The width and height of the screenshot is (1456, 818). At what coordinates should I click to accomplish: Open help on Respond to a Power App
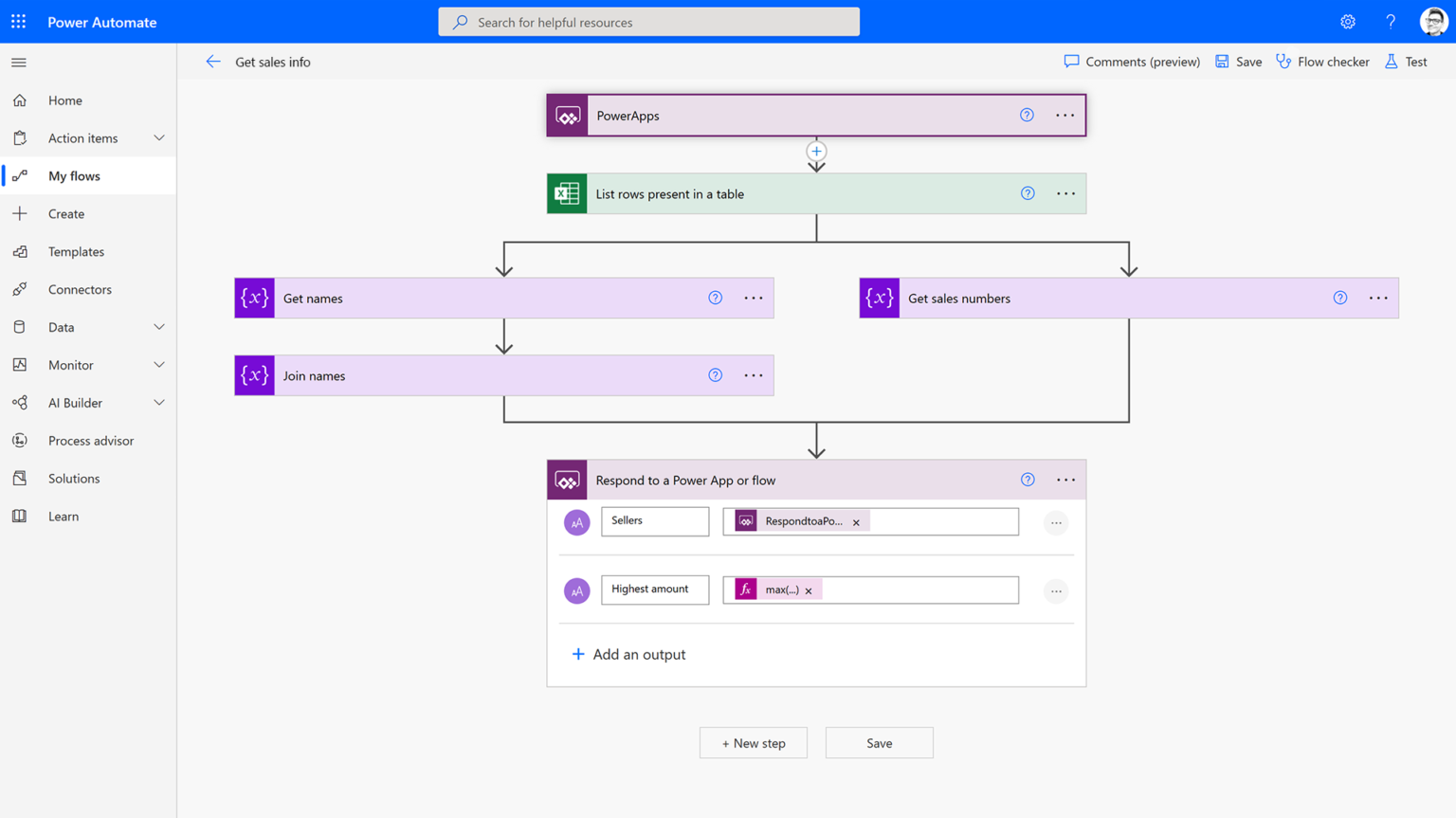1027,480
